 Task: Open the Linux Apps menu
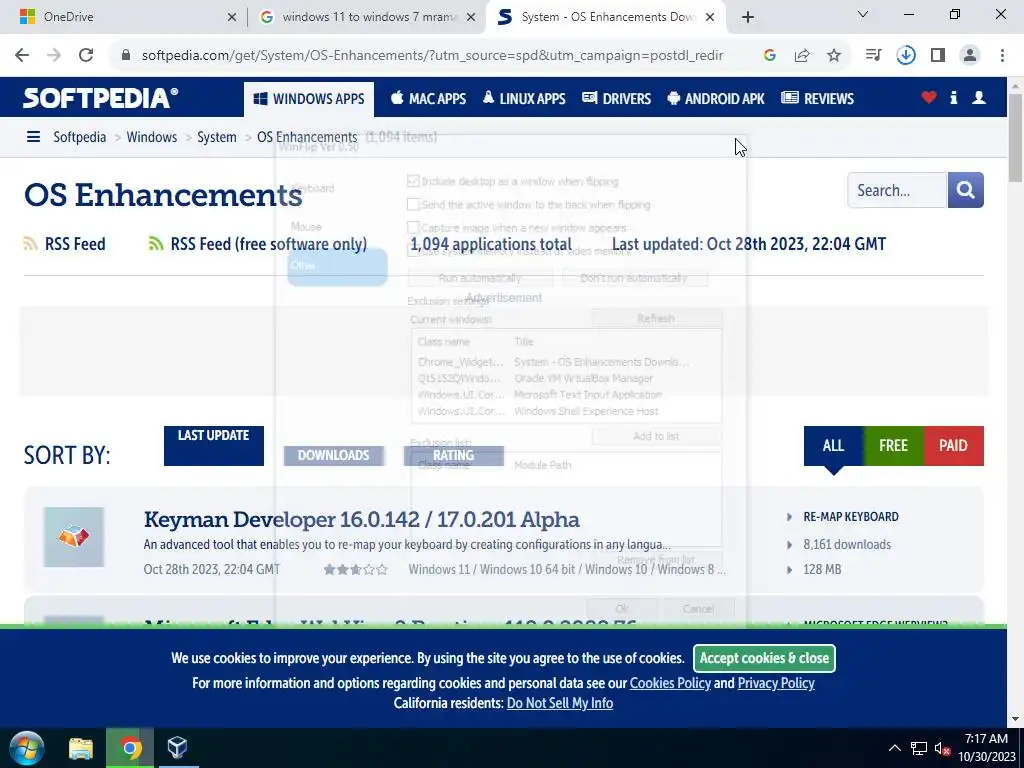[x=524, y=99]
